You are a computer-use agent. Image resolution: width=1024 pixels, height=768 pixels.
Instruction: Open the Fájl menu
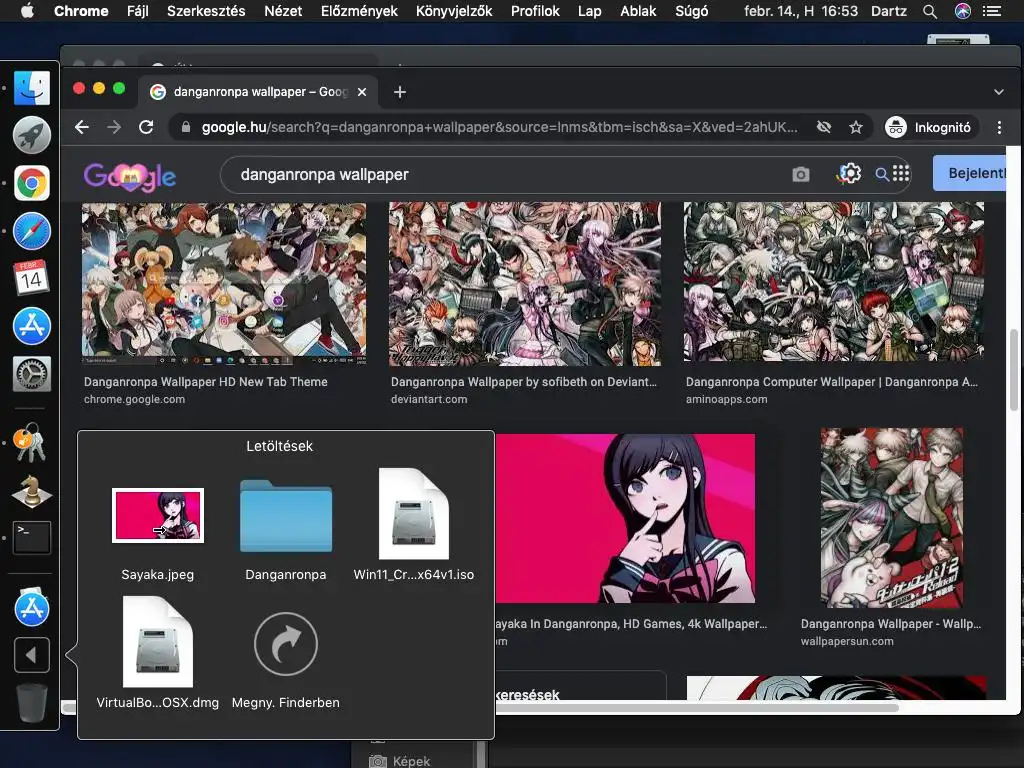coord(138,11)
